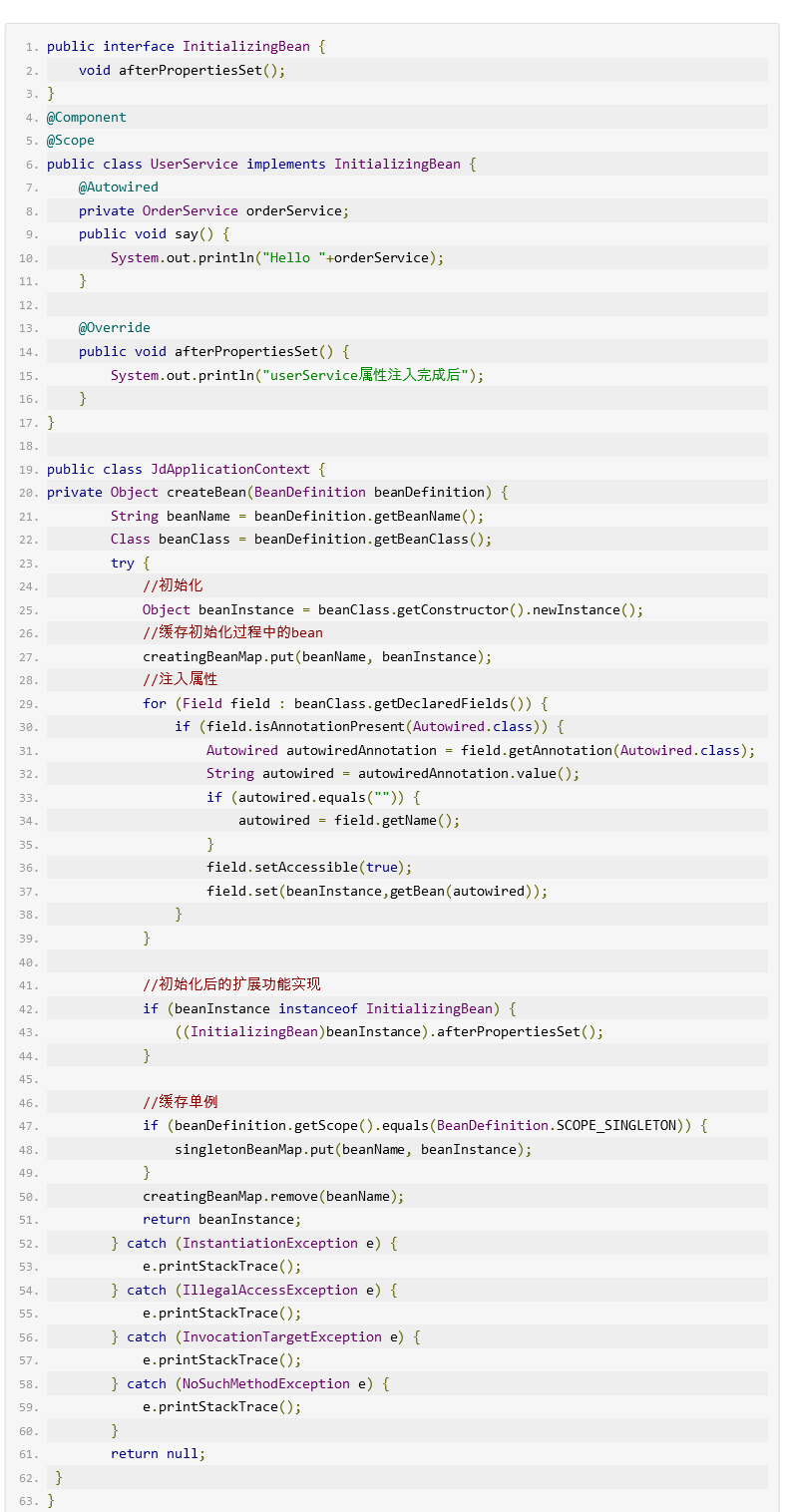
Task: Click the "catch (NoSuchMethodException e)" line
Action: [x=250, y=1383]
